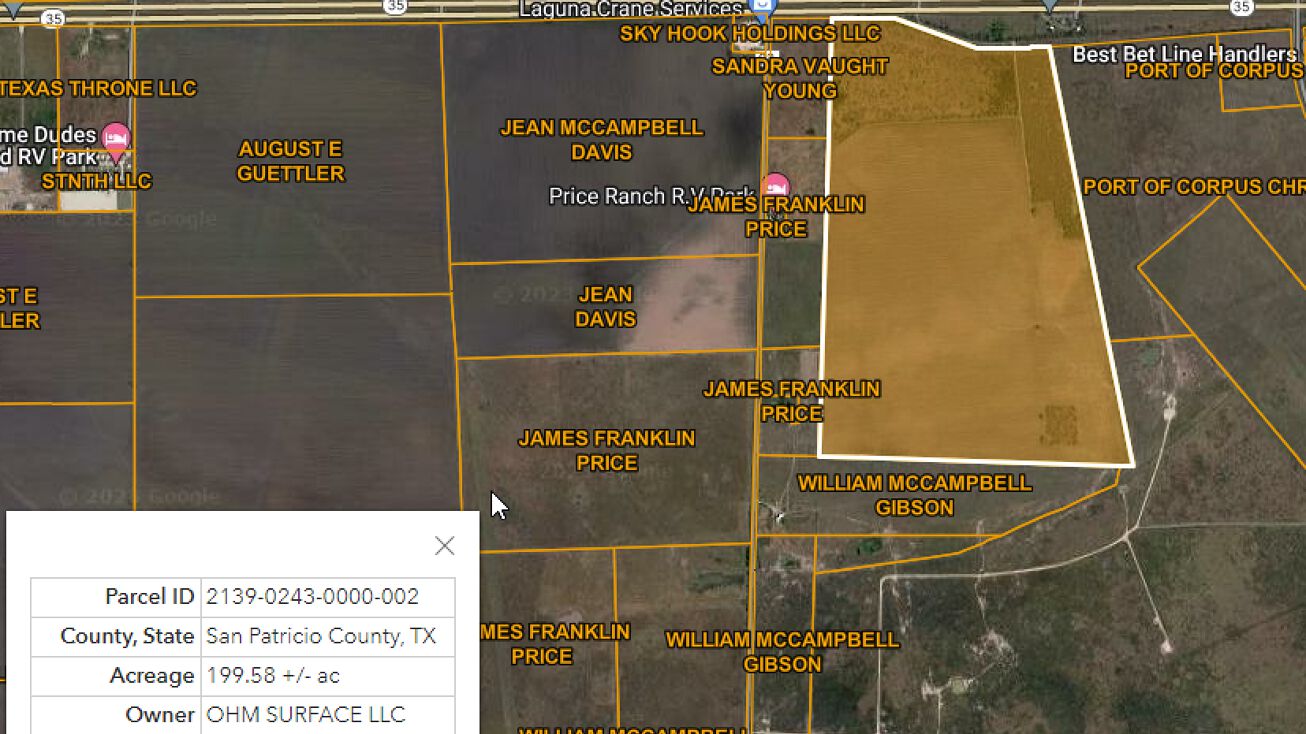This screenshot has height=734, width=1306.
Task: Select the SANDRA VAUGHT YOUNG parcel label
Action: pyautogui.click(x=799, y=79)
